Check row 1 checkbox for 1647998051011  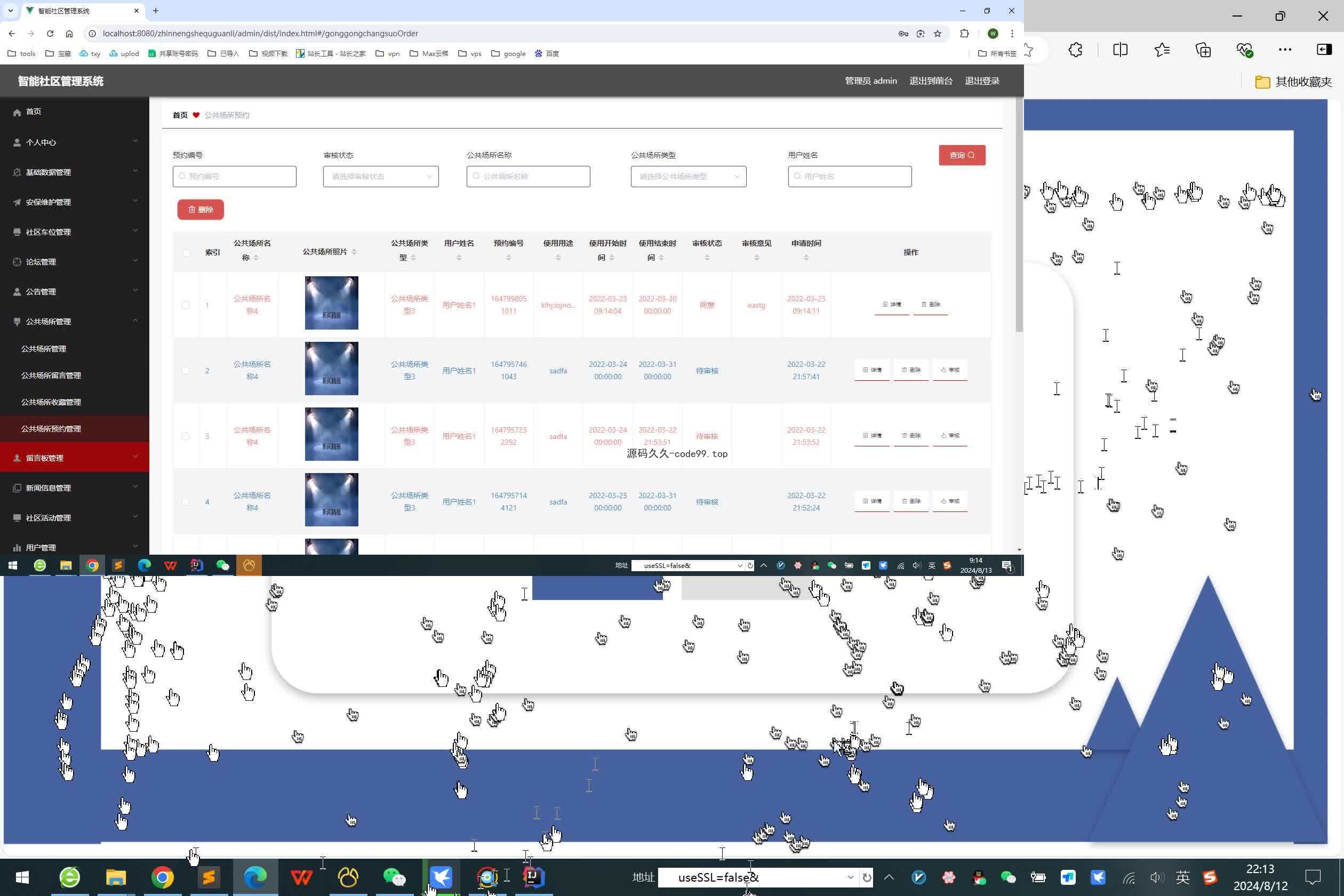point(186,305)
